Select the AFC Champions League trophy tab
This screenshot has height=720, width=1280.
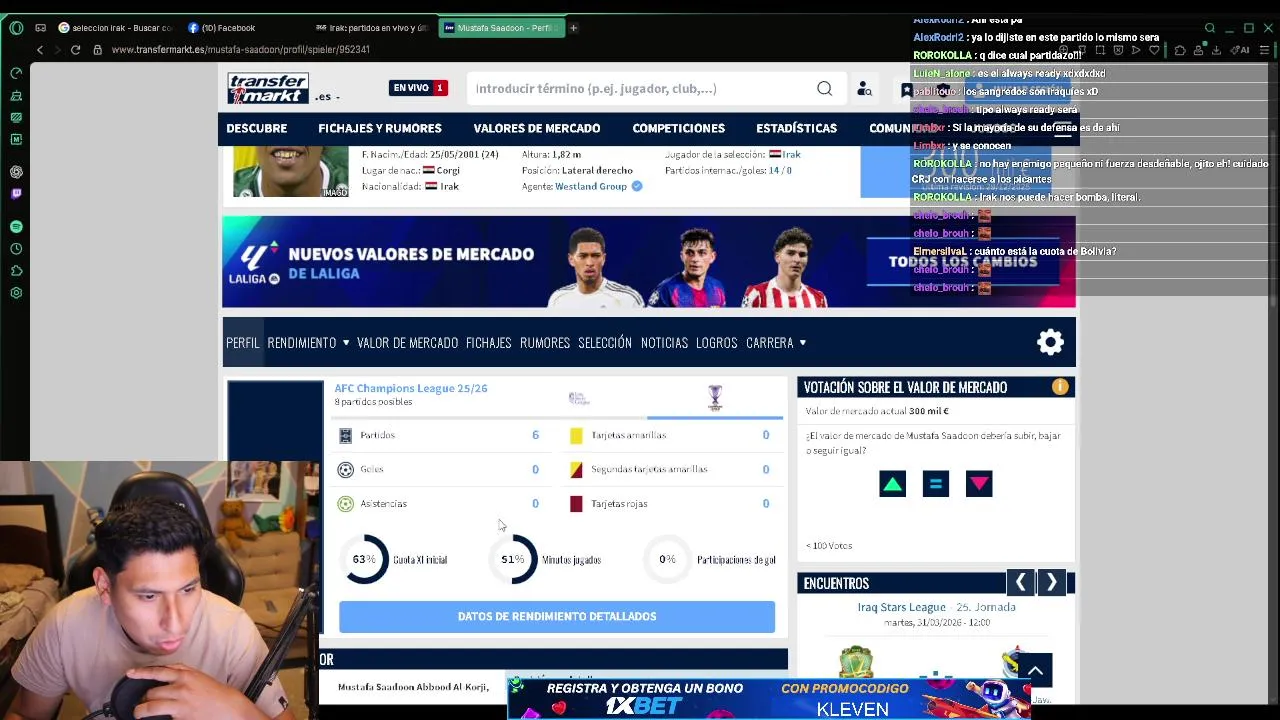[x=715, y=398]
